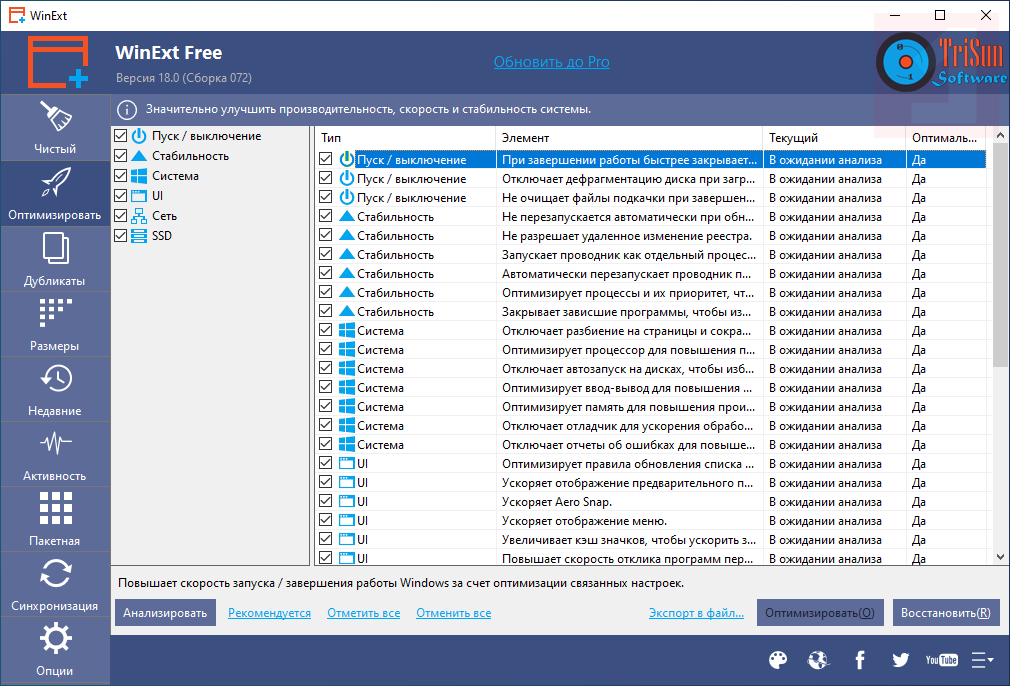Toggle Сеть category checkbox

[x=120, y=216]
